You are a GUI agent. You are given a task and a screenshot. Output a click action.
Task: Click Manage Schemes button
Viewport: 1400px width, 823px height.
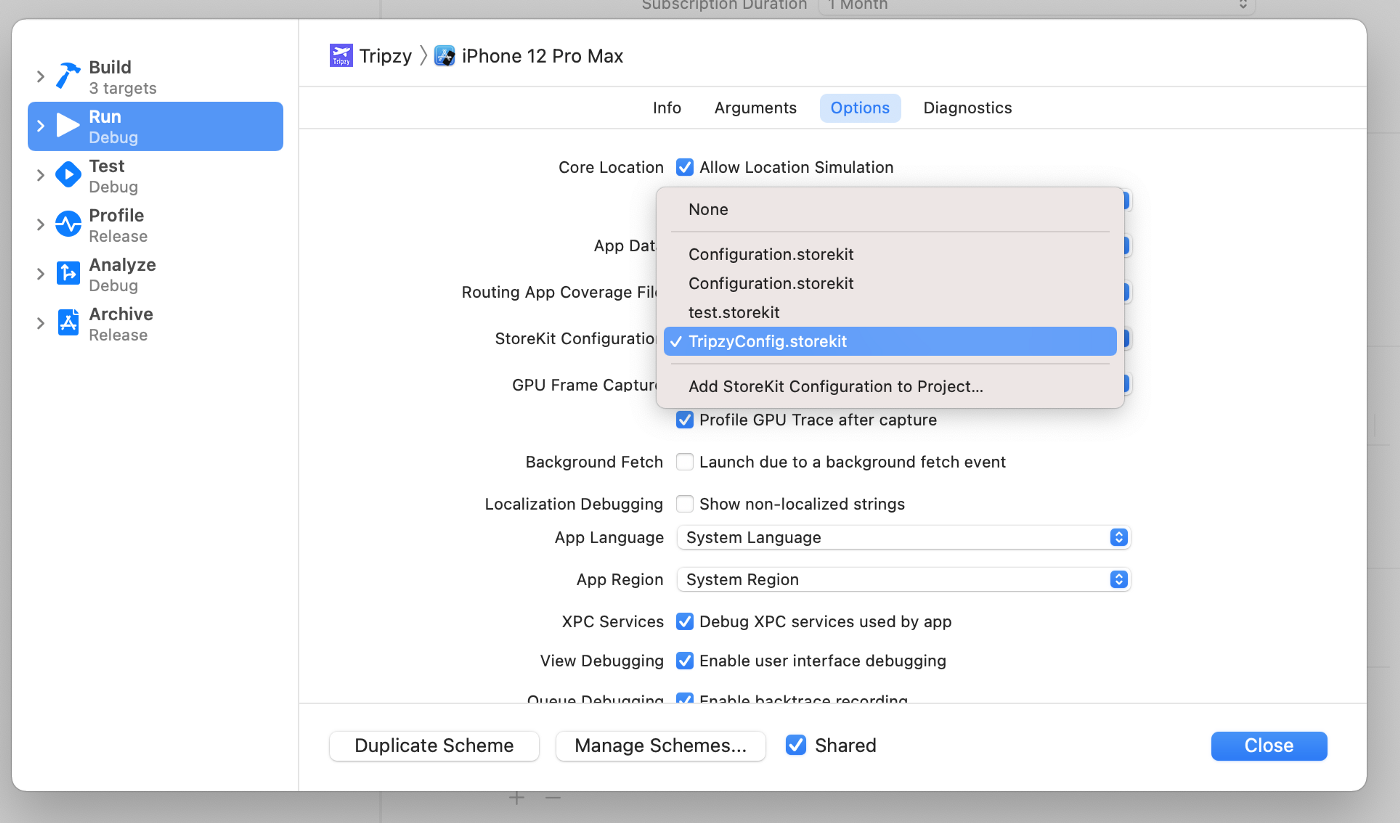[x=660, y=746]
